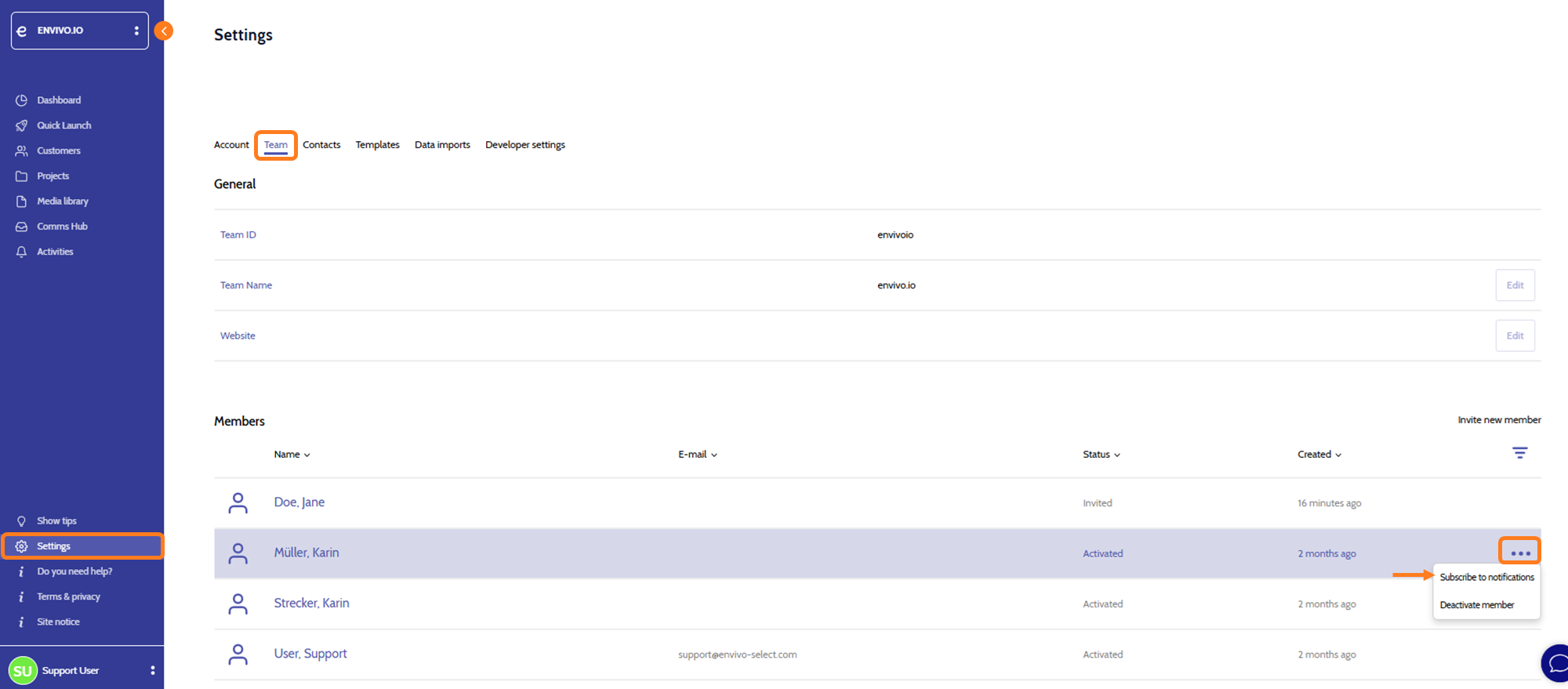The image size is (1568, 689).
Task: Open the members filter icon
Action: (1519, 453)
